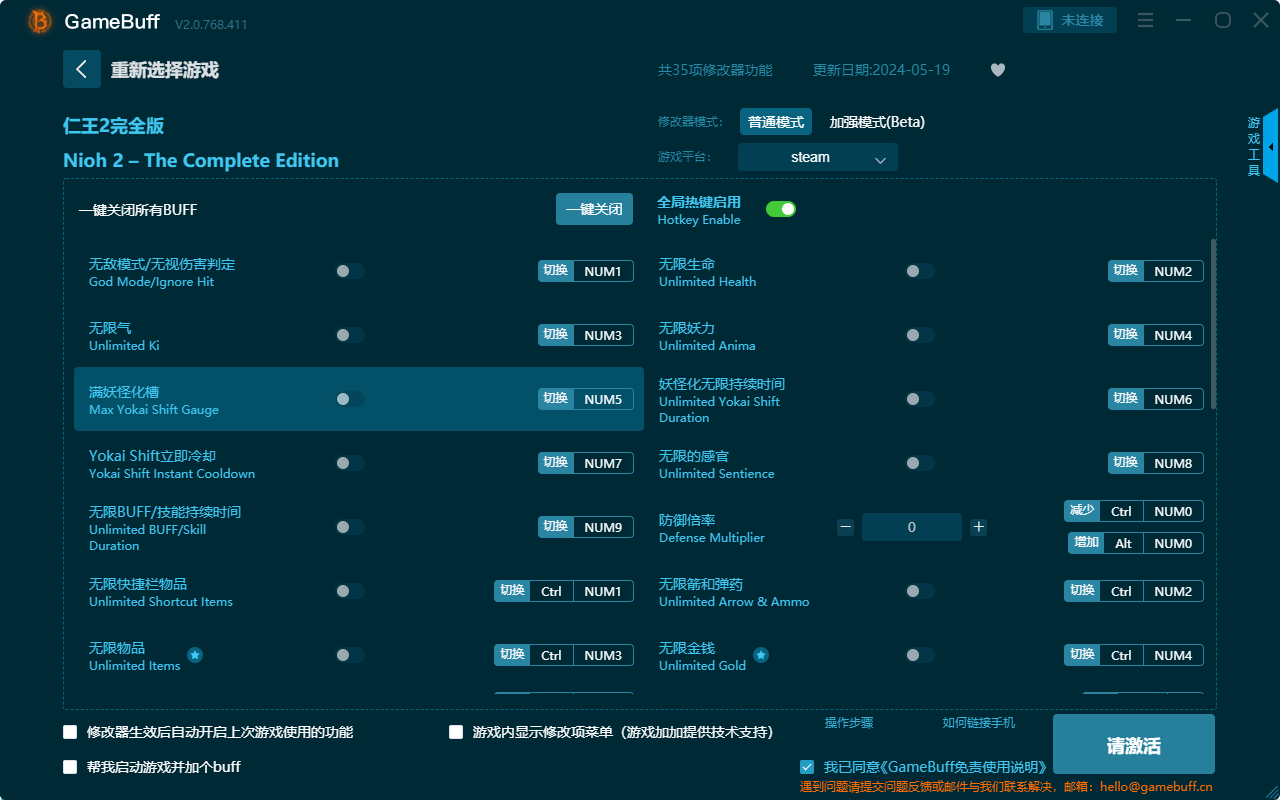Increase Defense Multiplier with plus button
The image size is (1280, 800).
[979, 527]
